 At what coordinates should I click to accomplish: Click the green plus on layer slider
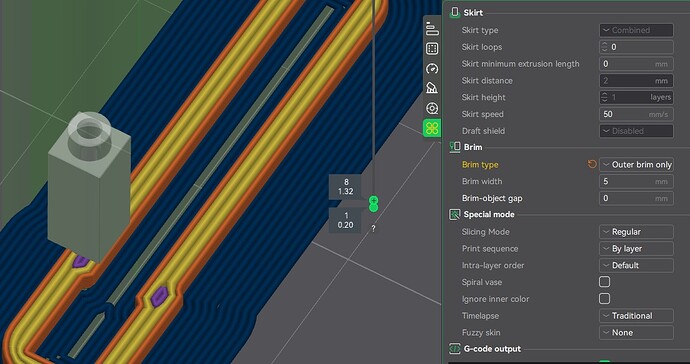click(373, 201)
